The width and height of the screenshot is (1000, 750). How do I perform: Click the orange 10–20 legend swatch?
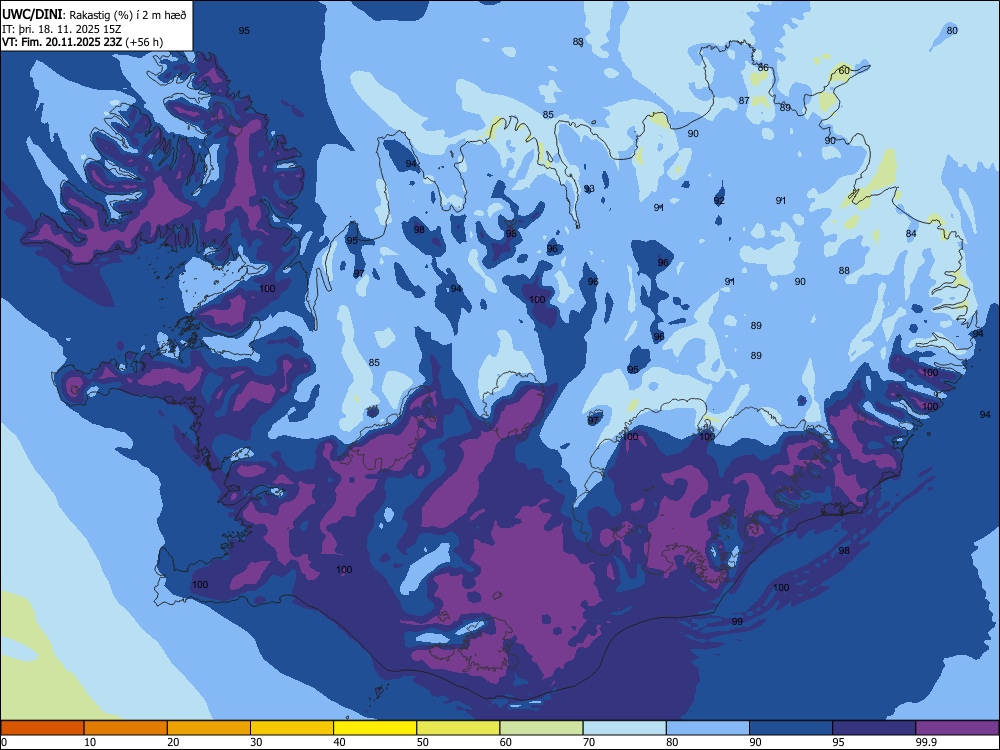pyautogui.click(x=126, y=728)
